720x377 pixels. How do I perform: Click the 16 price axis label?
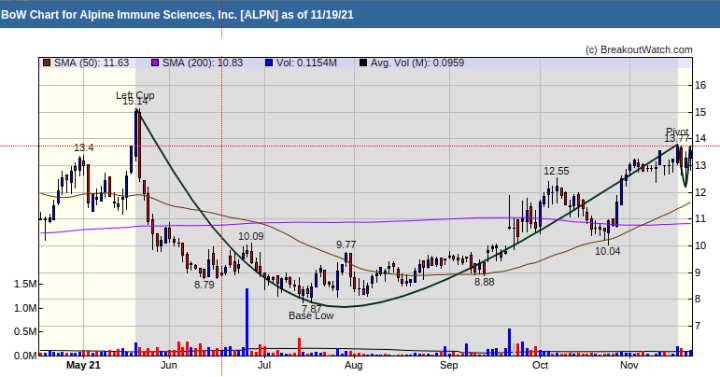pos(700,85)
